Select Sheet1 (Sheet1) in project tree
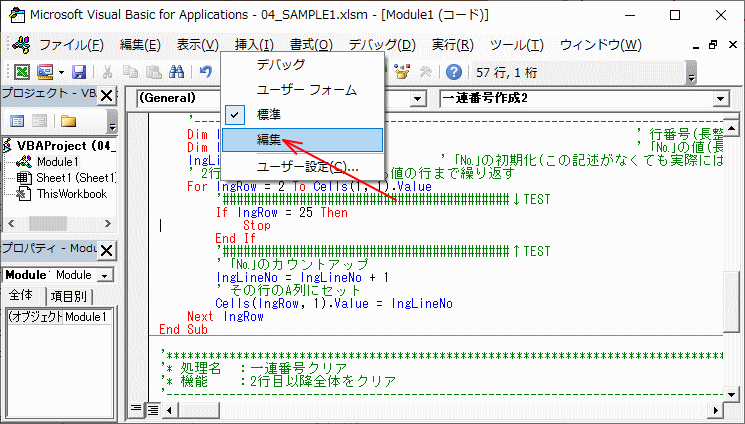 76,178
